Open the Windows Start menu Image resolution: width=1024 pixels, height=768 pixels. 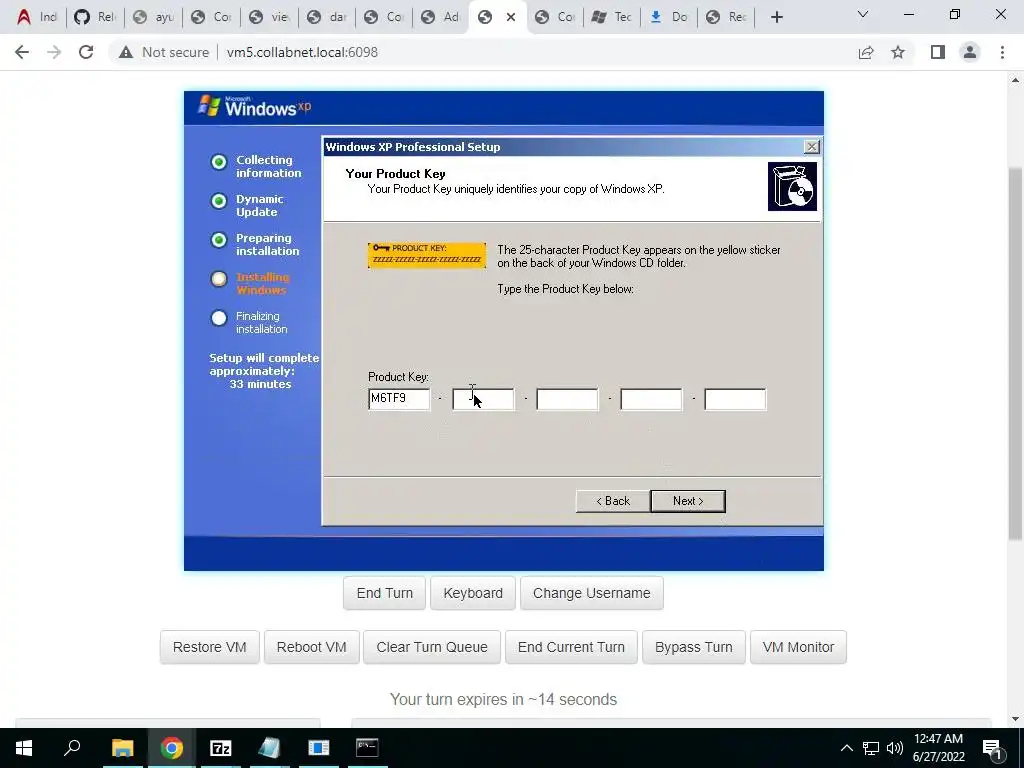coord(24,748)
